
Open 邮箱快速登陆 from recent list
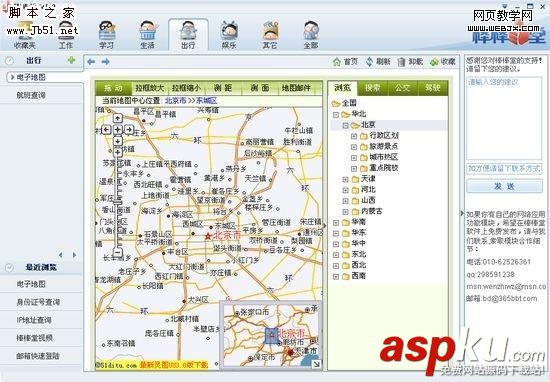pos(41,356)
